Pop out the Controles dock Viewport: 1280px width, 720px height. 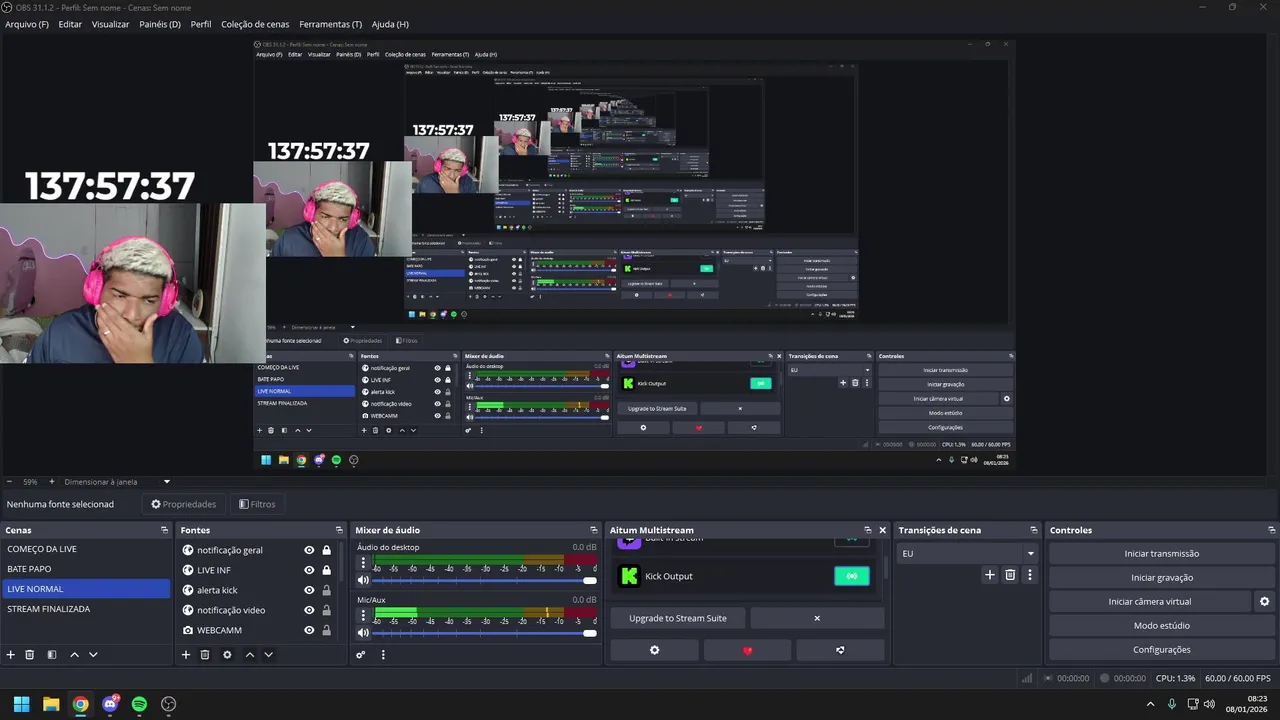click(1271, 530)
